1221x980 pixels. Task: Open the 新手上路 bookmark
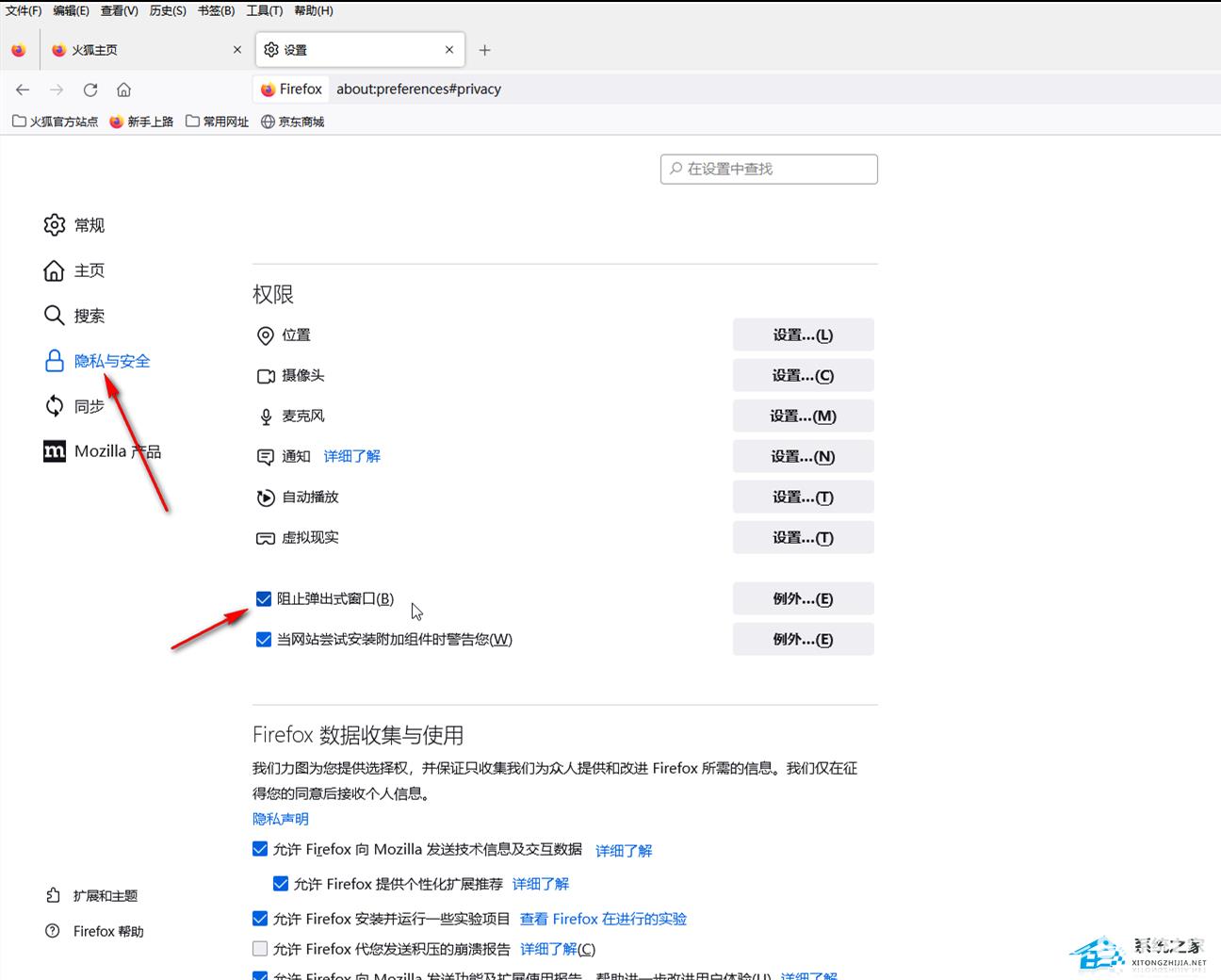[141, 122]
